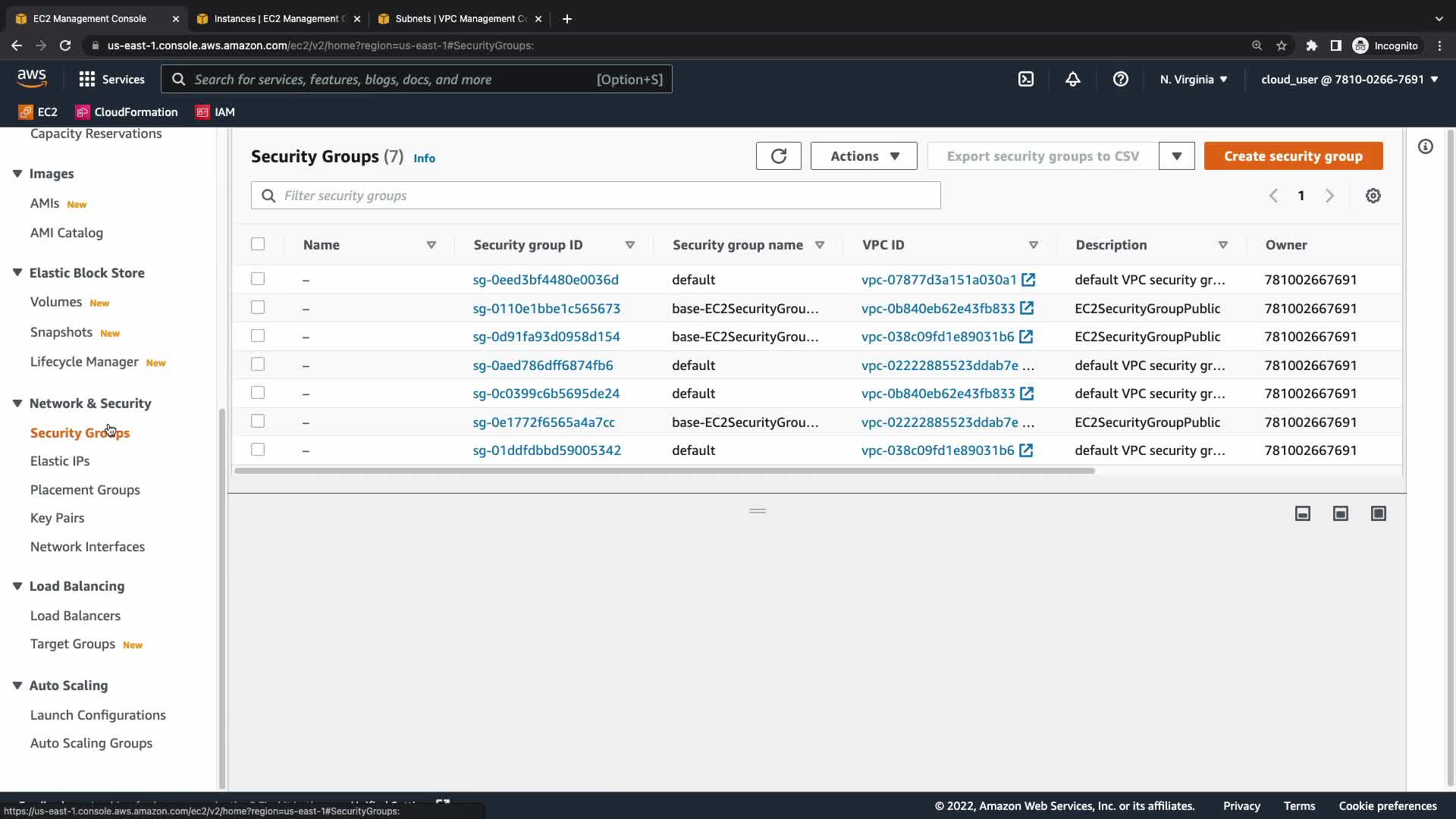Open the Services grid menu
This screenshot has height=819, width=1456.
point(87,79)
